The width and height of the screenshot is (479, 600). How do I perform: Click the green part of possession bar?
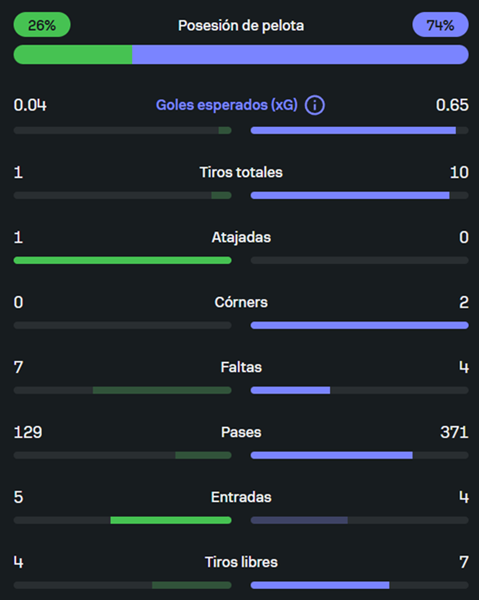tap(73, 54)
